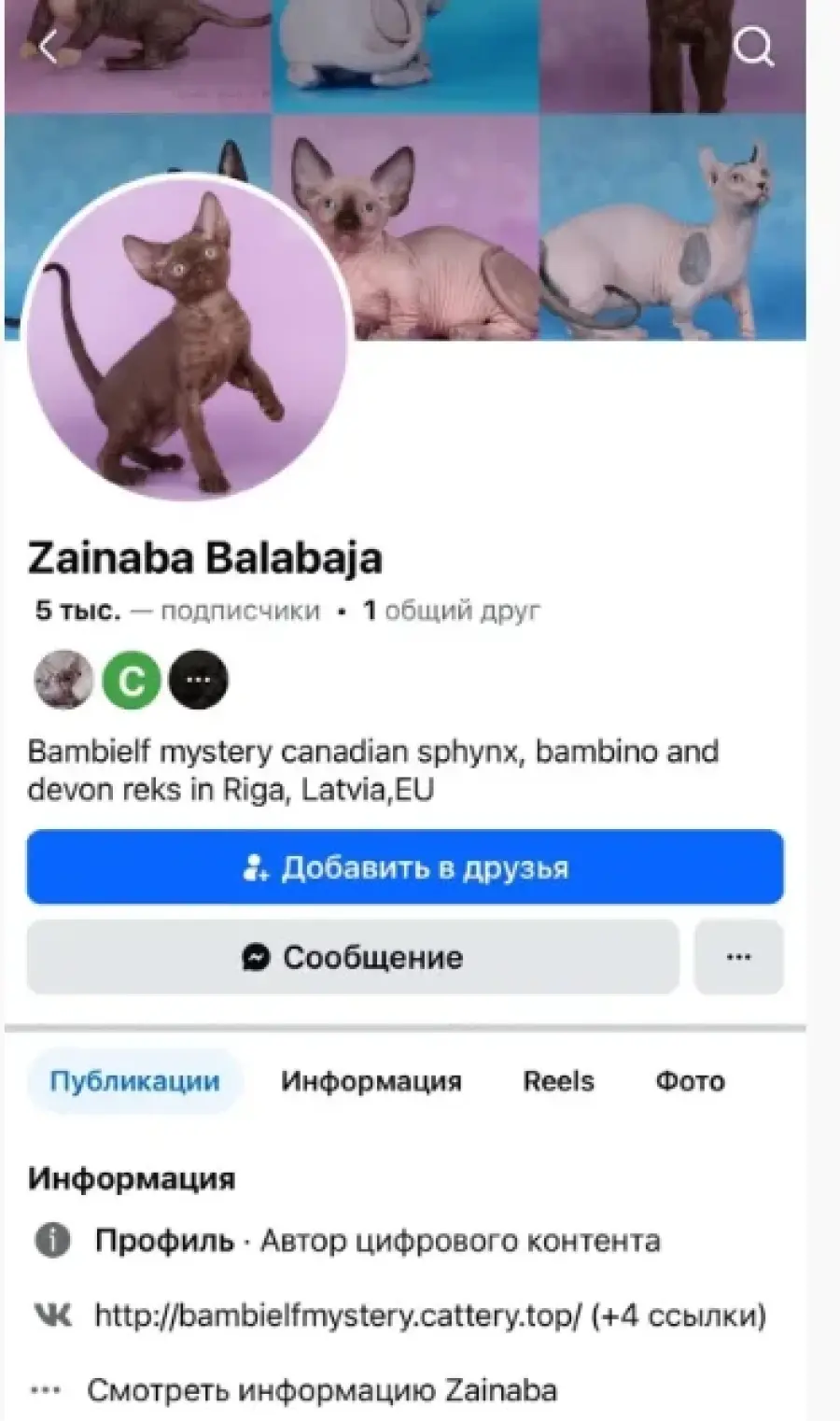Click the dots icon beside Смотреть информацию

click(x=45, y=1391)
